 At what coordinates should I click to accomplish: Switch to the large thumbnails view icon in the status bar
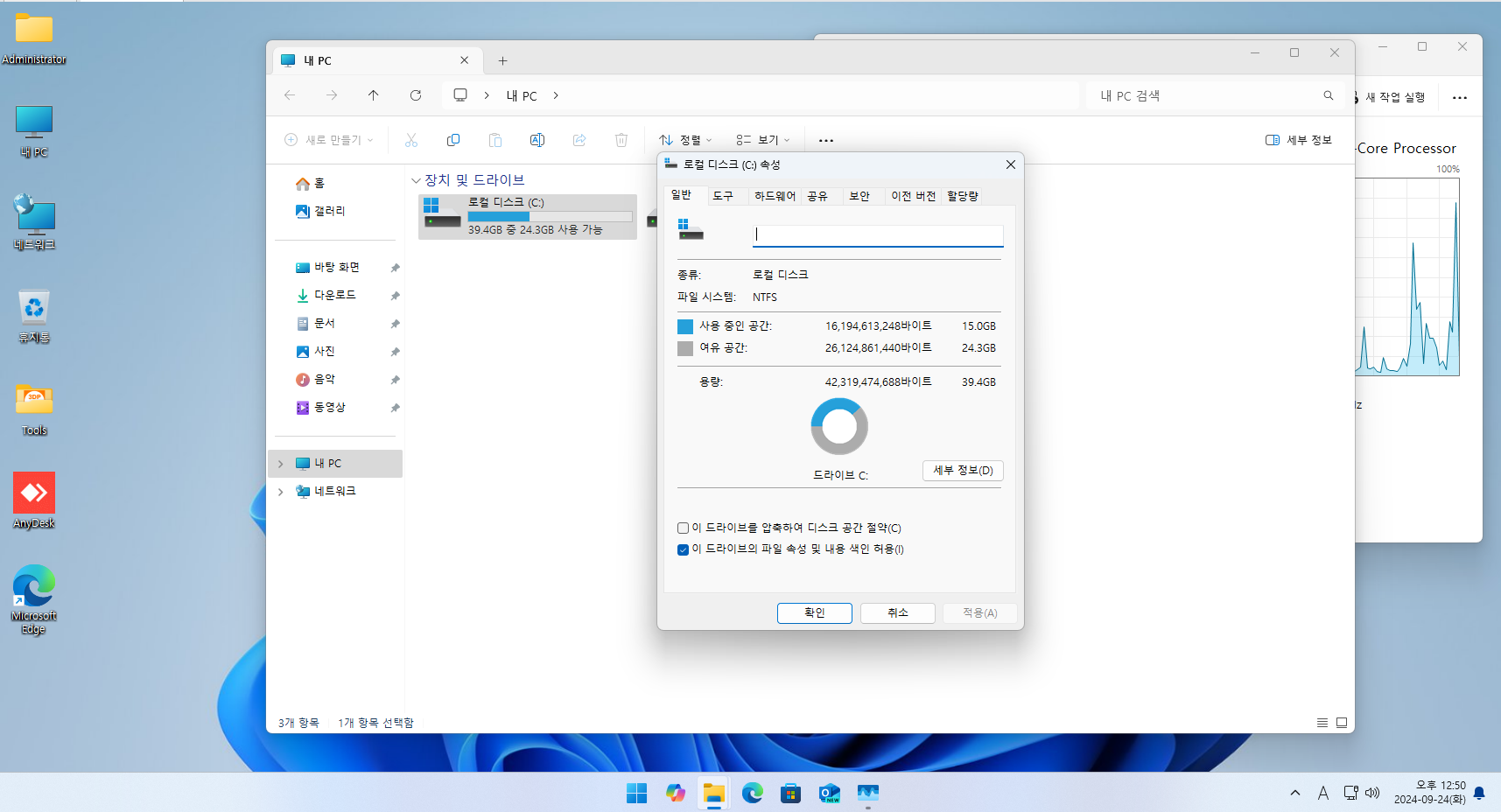pos(1342,723)
